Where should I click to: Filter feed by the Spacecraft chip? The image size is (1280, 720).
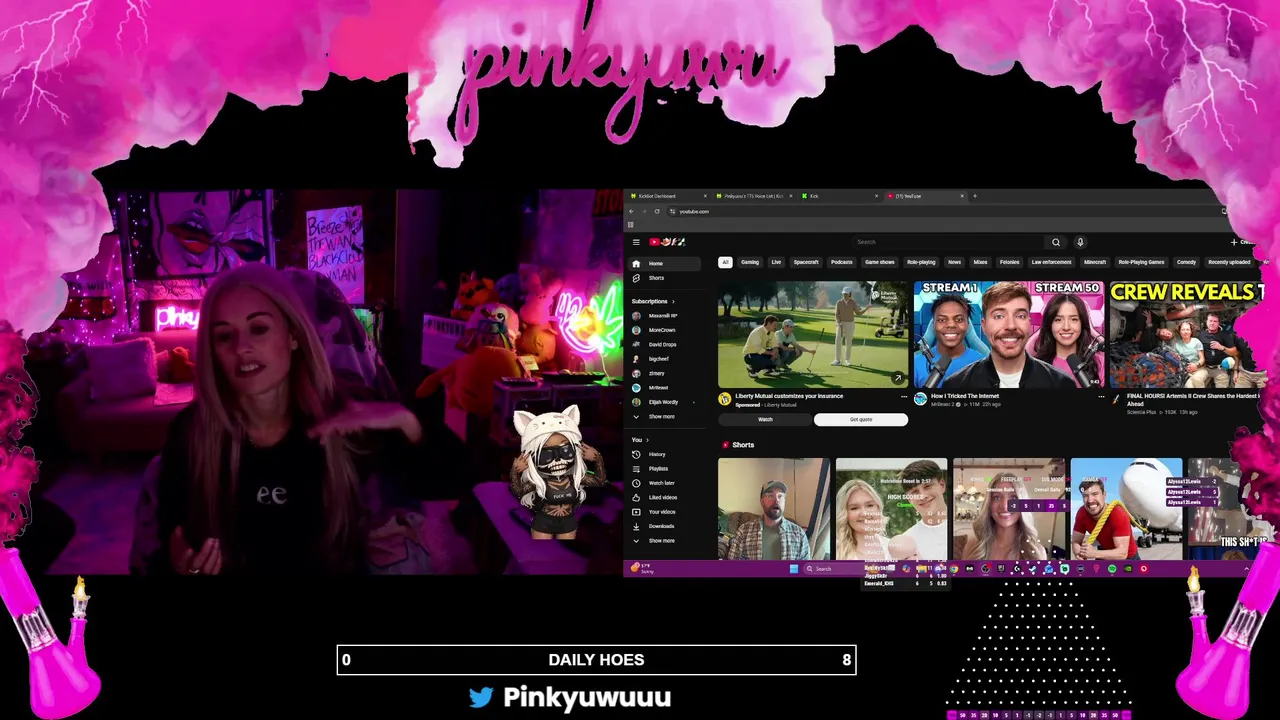806,262
